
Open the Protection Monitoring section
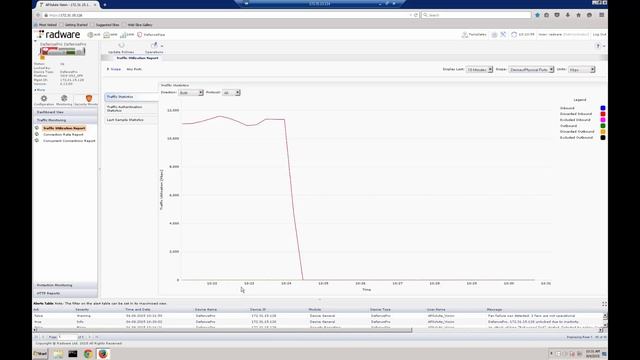[x=65, y=285]
